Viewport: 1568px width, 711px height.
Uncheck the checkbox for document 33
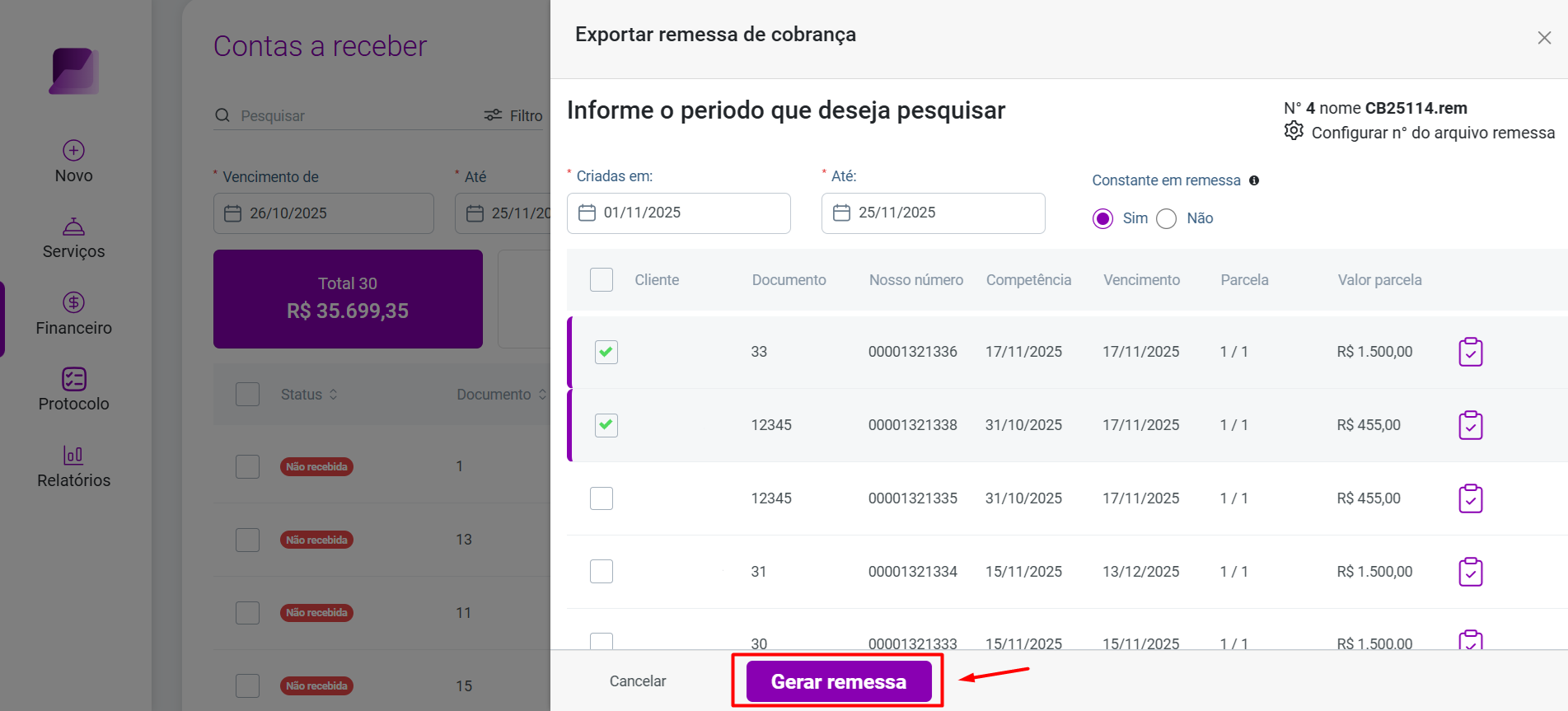(606, 352)
